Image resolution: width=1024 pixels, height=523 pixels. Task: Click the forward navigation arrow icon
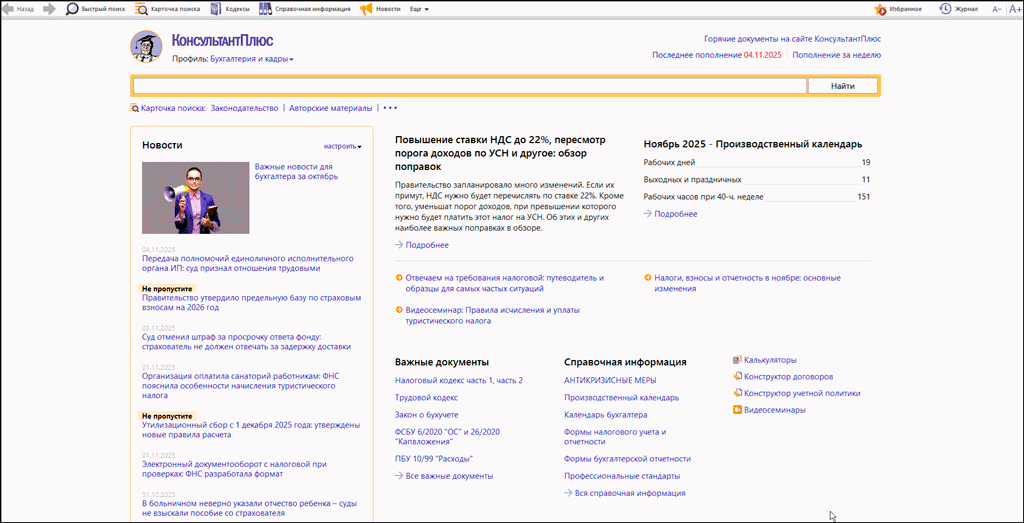point(49,9)
